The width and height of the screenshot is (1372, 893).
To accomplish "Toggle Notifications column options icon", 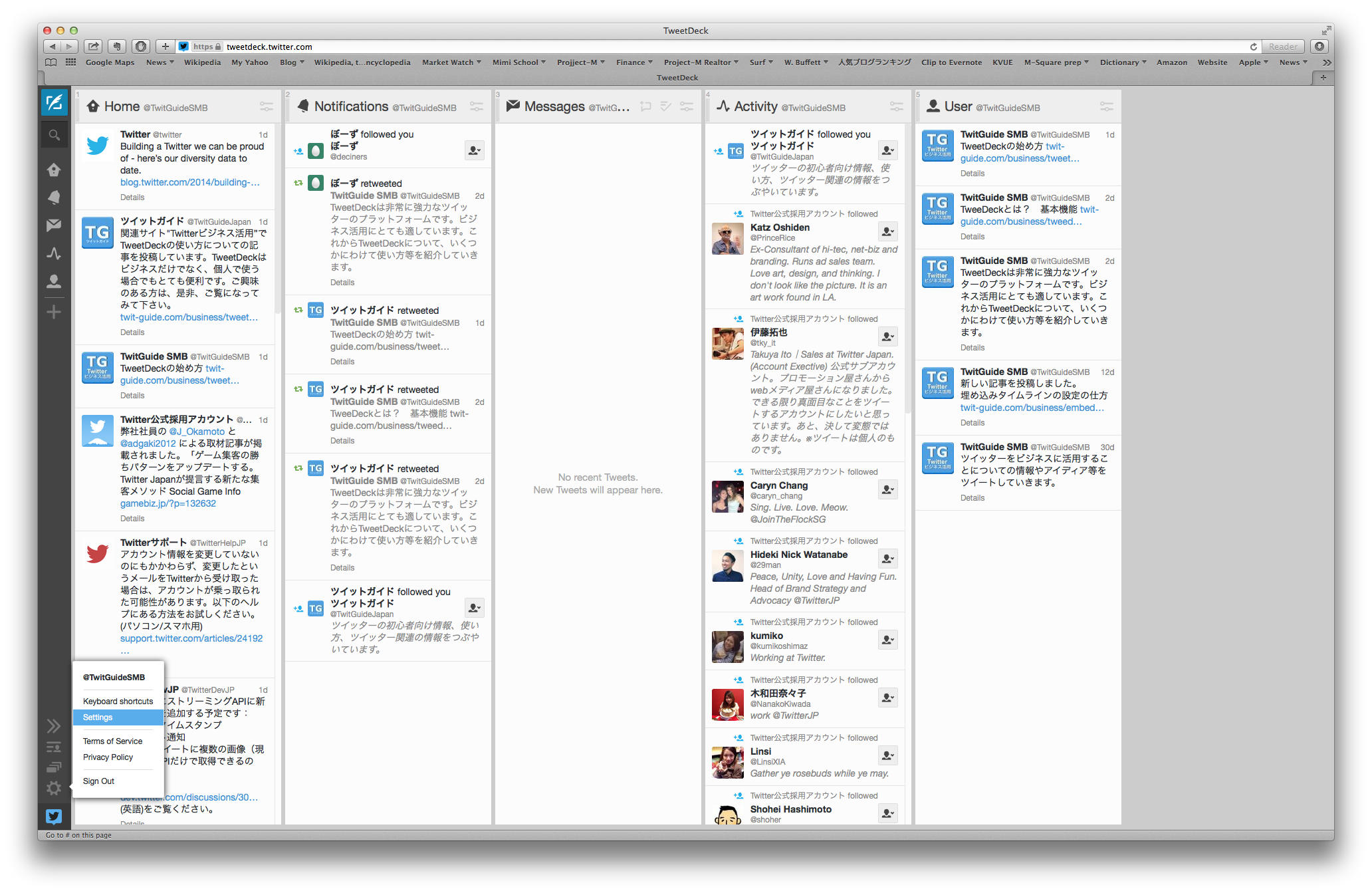I will click(476, 106).
